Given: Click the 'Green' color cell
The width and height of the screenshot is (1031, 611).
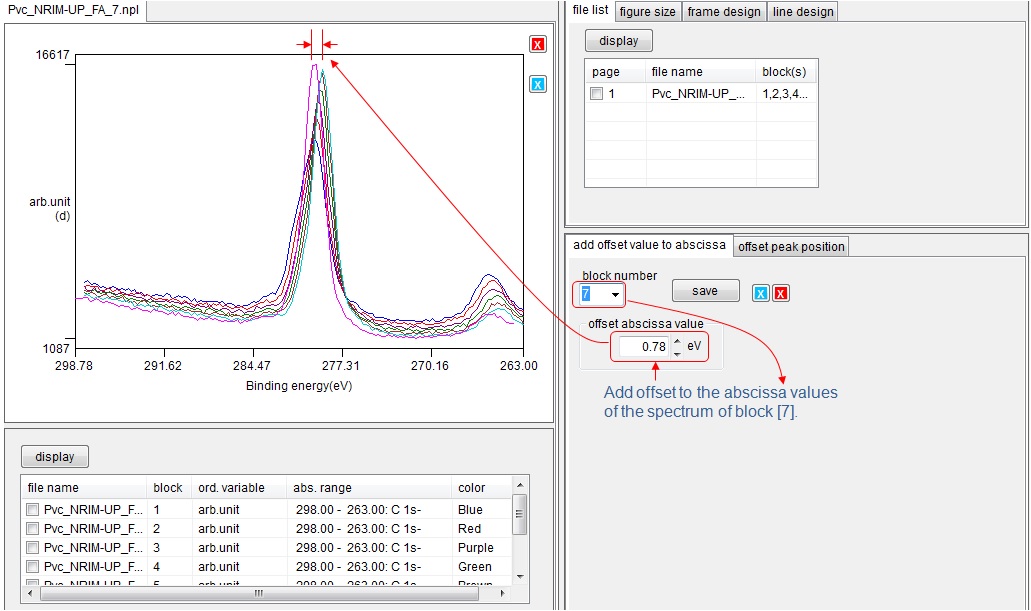Looking at the screenshot, I should point(475,567).
